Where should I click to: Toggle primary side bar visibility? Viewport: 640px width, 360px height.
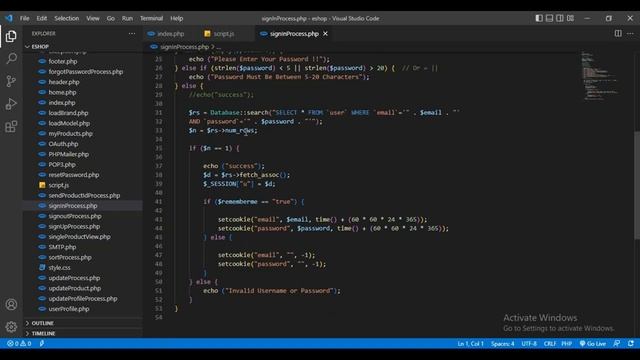pyautogui.click(x=539, y=18)
